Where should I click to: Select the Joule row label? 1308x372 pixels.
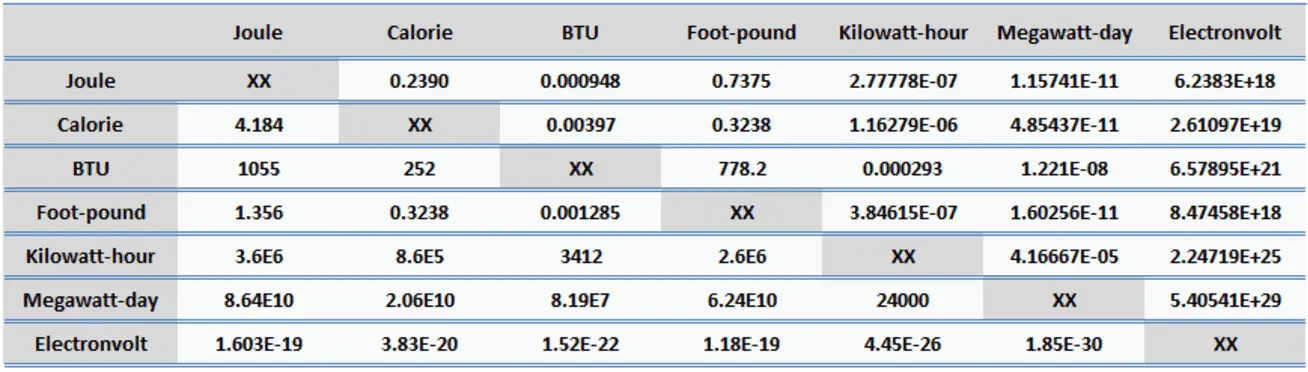coord(90,81)
